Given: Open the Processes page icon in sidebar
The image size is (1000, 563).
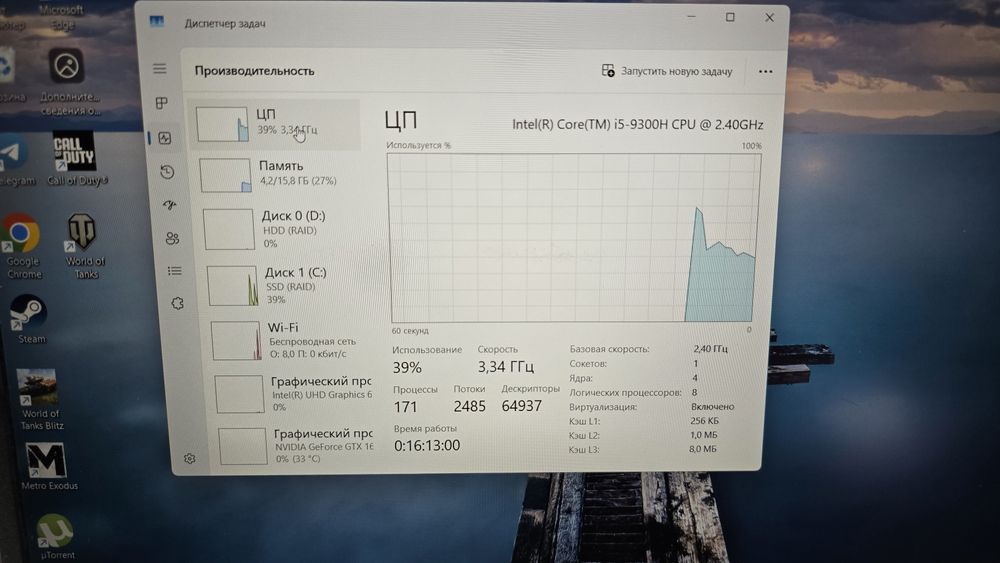Looking at the screenshot, I should 161,103.
